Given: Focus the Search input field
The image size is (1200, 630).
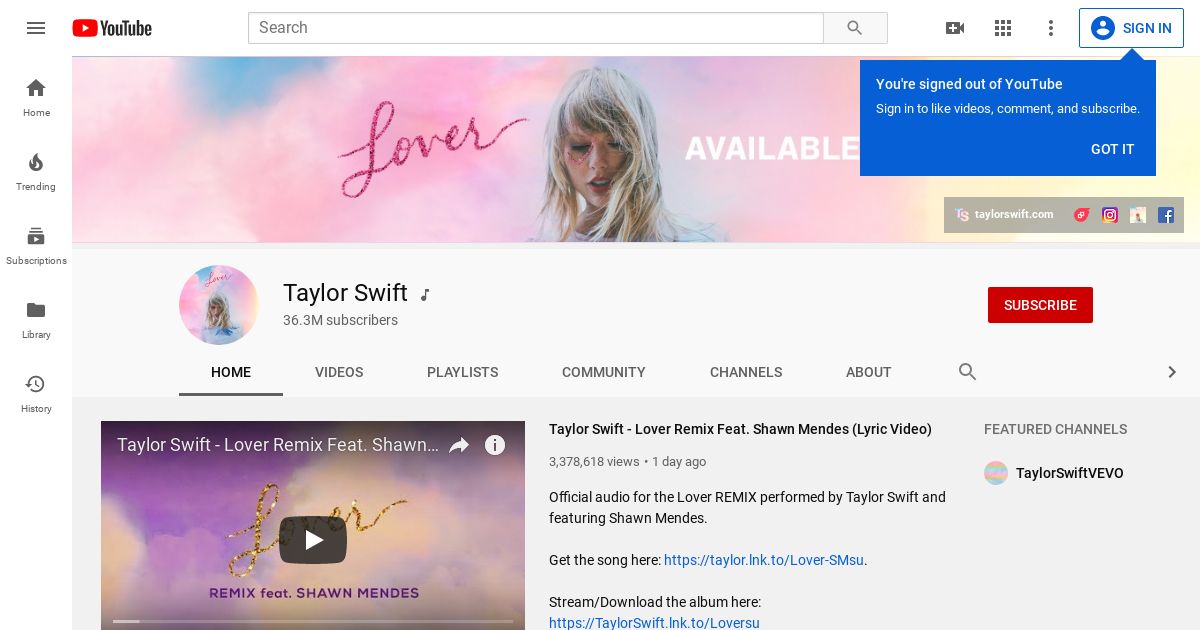Looking at the screenshot, I should pyautogui.click(x=536, y=28).
